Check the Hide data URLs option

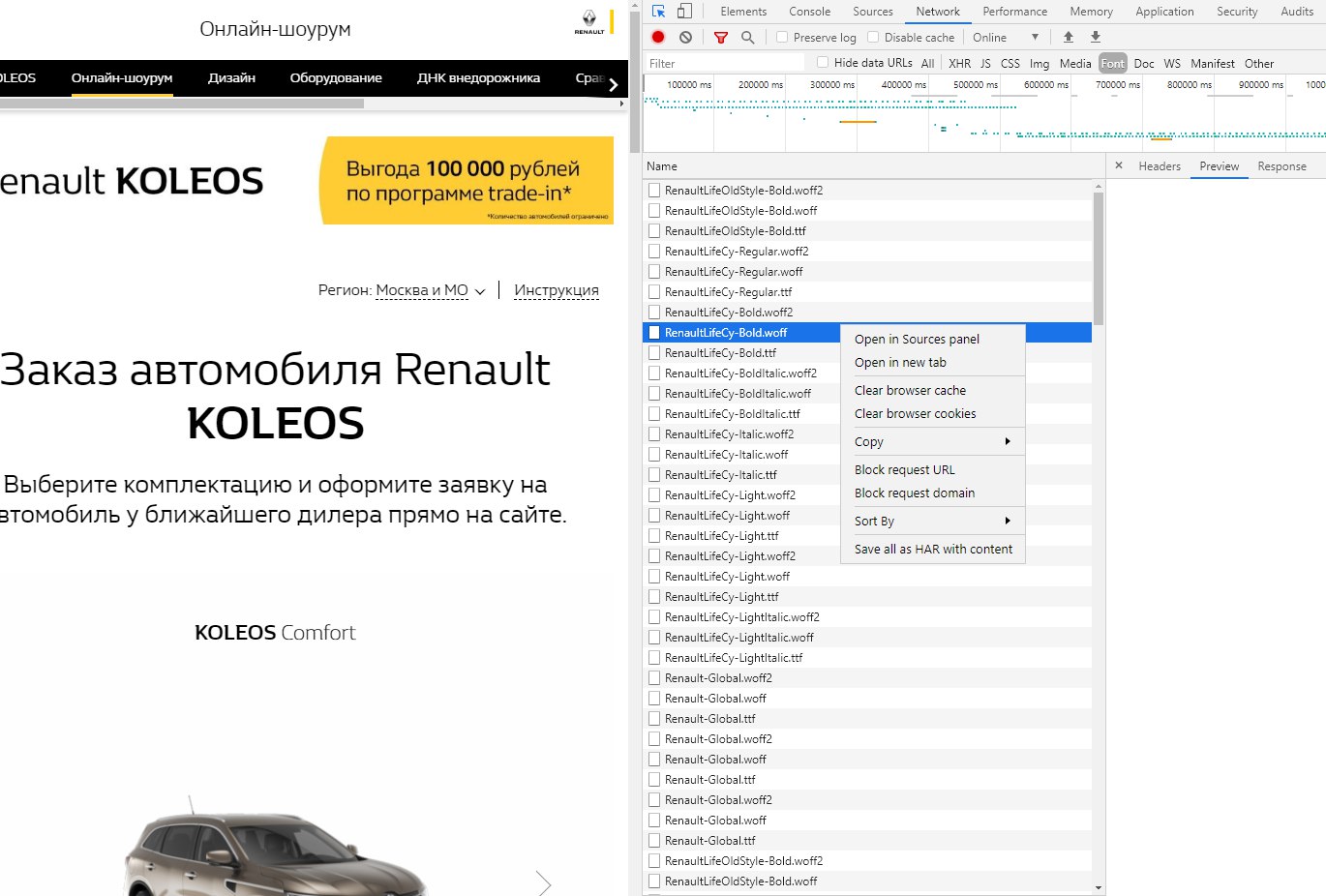[823, 63]
